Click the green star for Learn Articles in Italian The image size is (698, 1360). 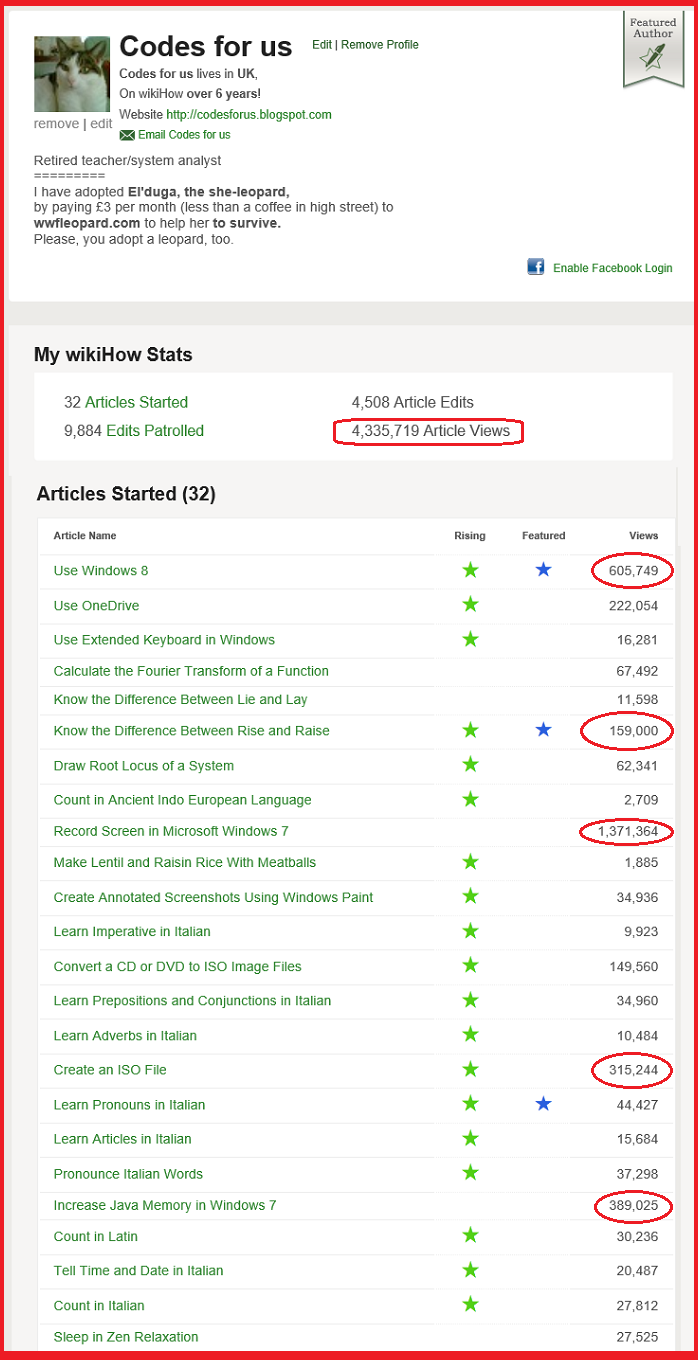tap(470, 1138)
